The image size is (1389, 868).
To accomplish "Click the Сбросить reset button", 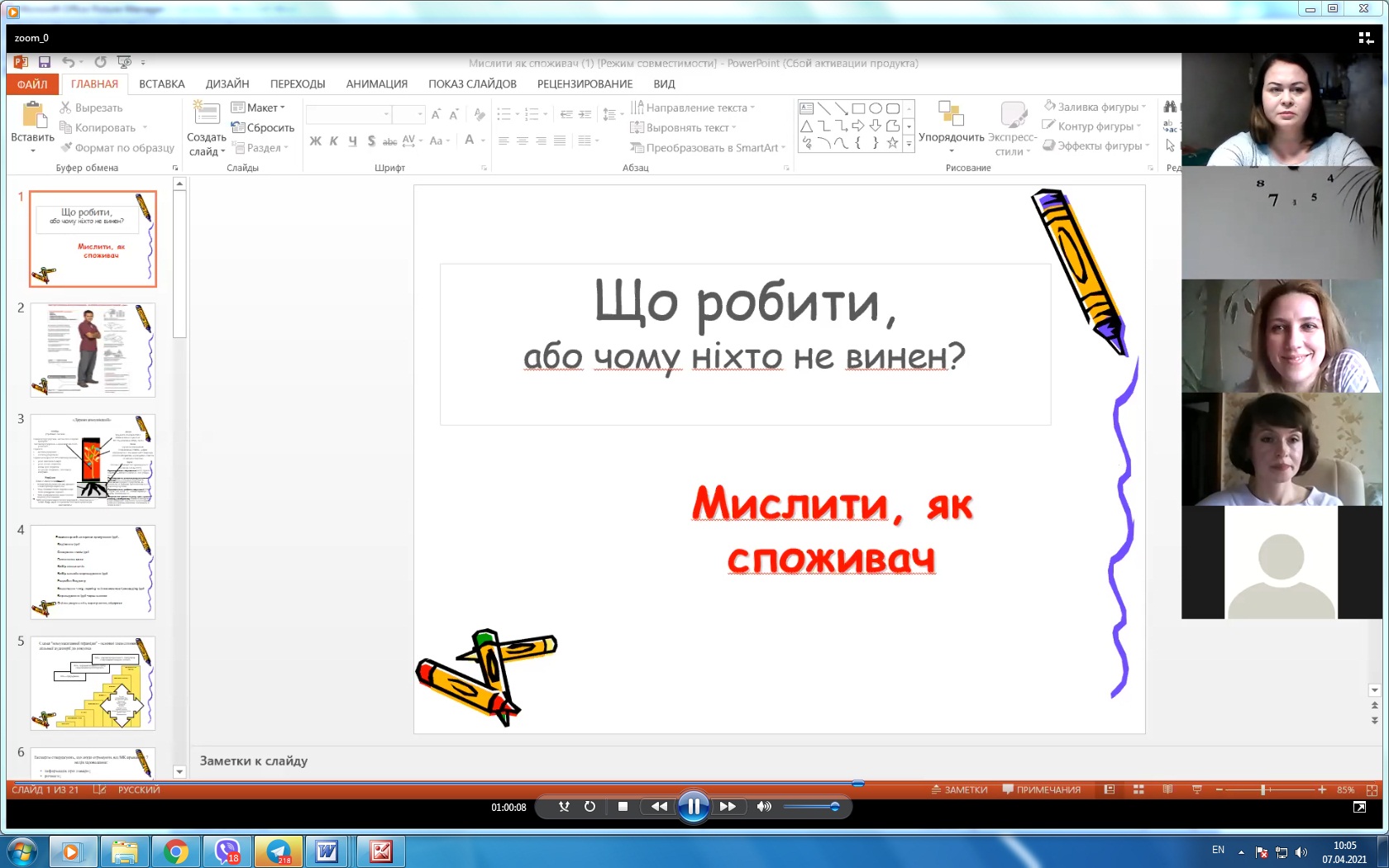I will click(x=264, y=127).
